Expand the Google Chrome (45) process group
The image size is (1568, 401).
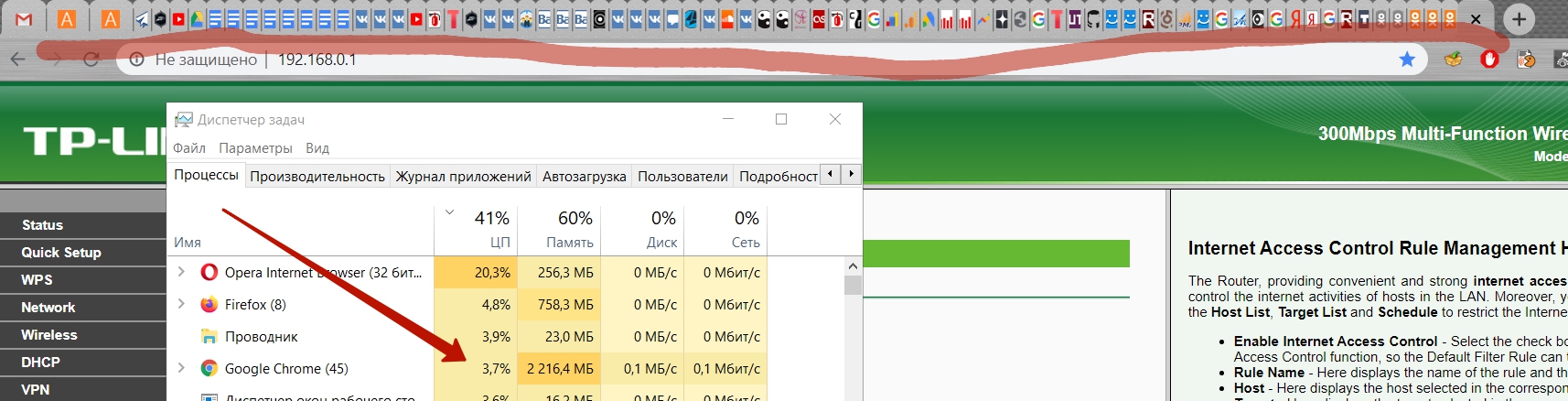click(x=181, y=368)
